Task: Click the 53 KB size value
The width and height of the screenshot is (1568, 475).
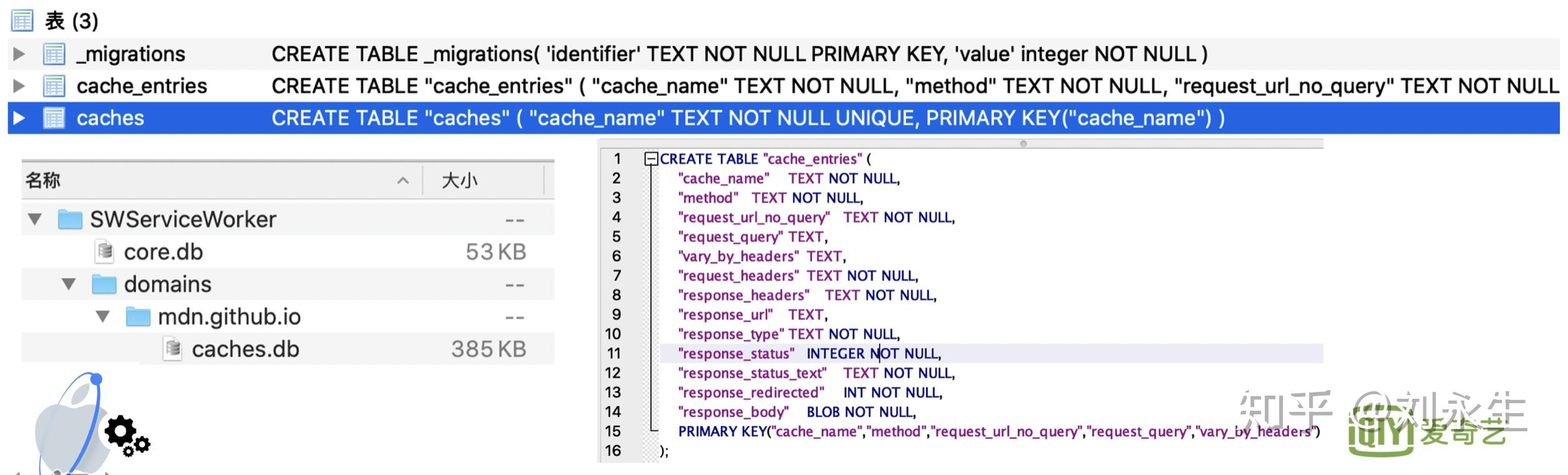Action: point(496,252)
